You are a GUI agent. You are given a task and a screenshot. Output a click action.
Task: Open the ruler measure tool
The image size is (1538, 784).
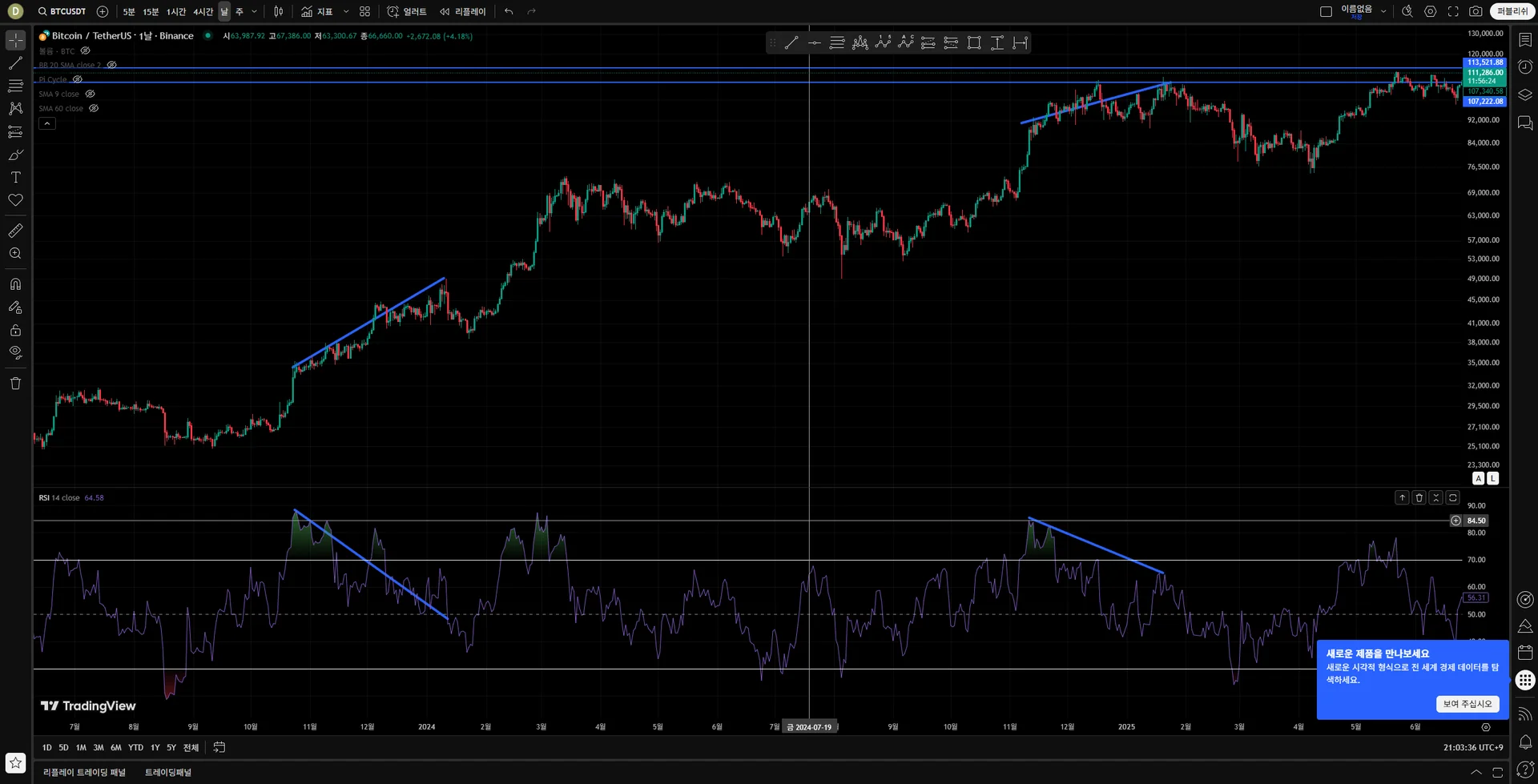[x=15, y=231]
